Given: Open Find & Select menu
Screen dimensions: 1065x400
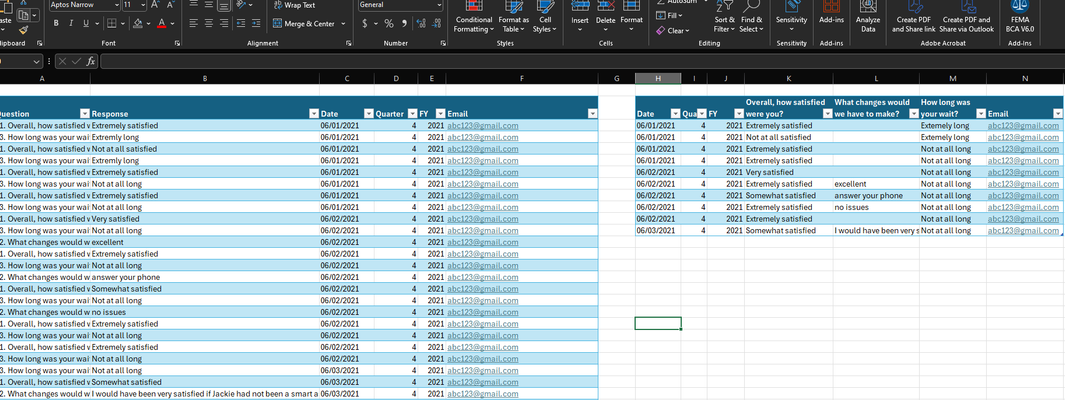Looking at the screenshot, I should (751, 18).
